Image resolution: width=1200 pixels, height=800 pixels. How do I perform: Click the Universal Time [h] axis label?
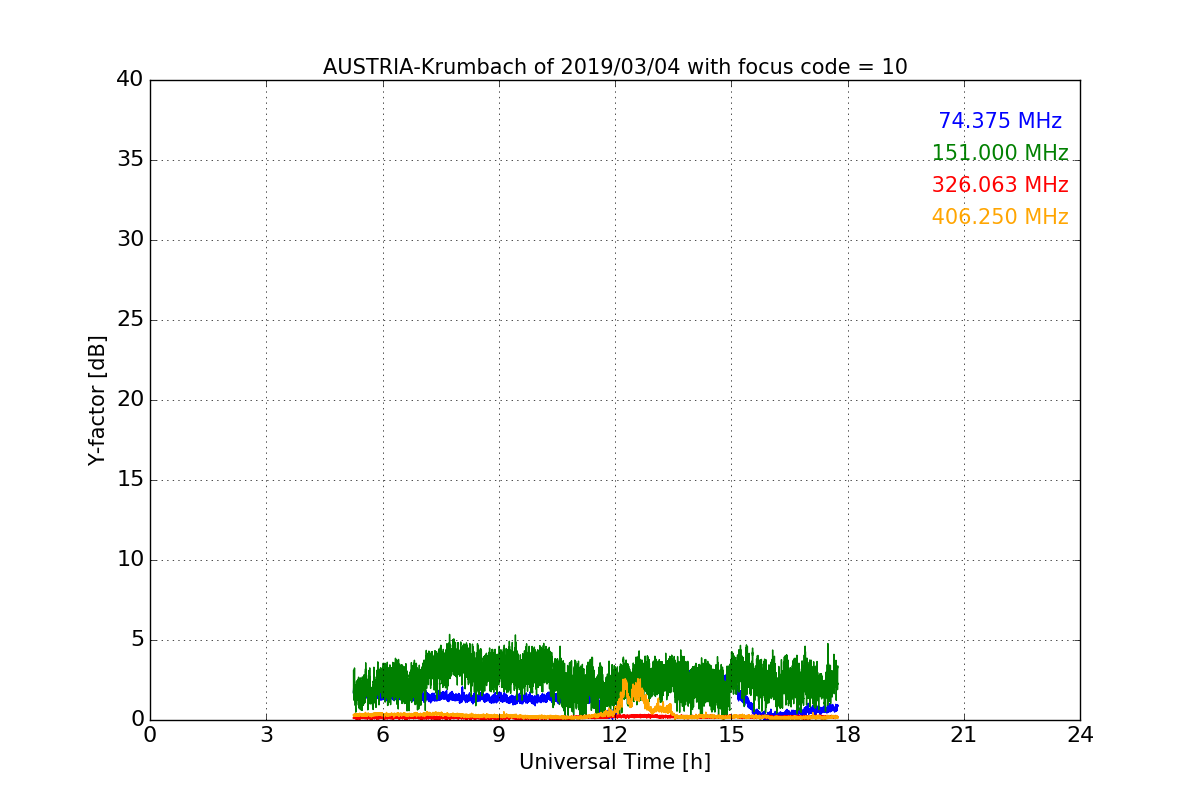615,762
